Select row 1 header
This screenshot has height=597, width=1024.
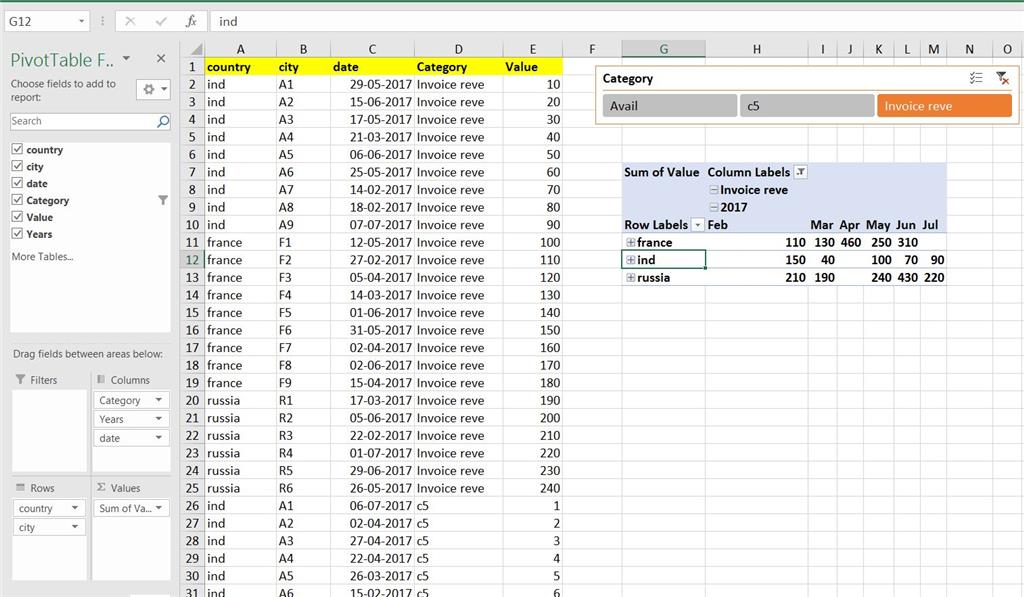point(191,67)
